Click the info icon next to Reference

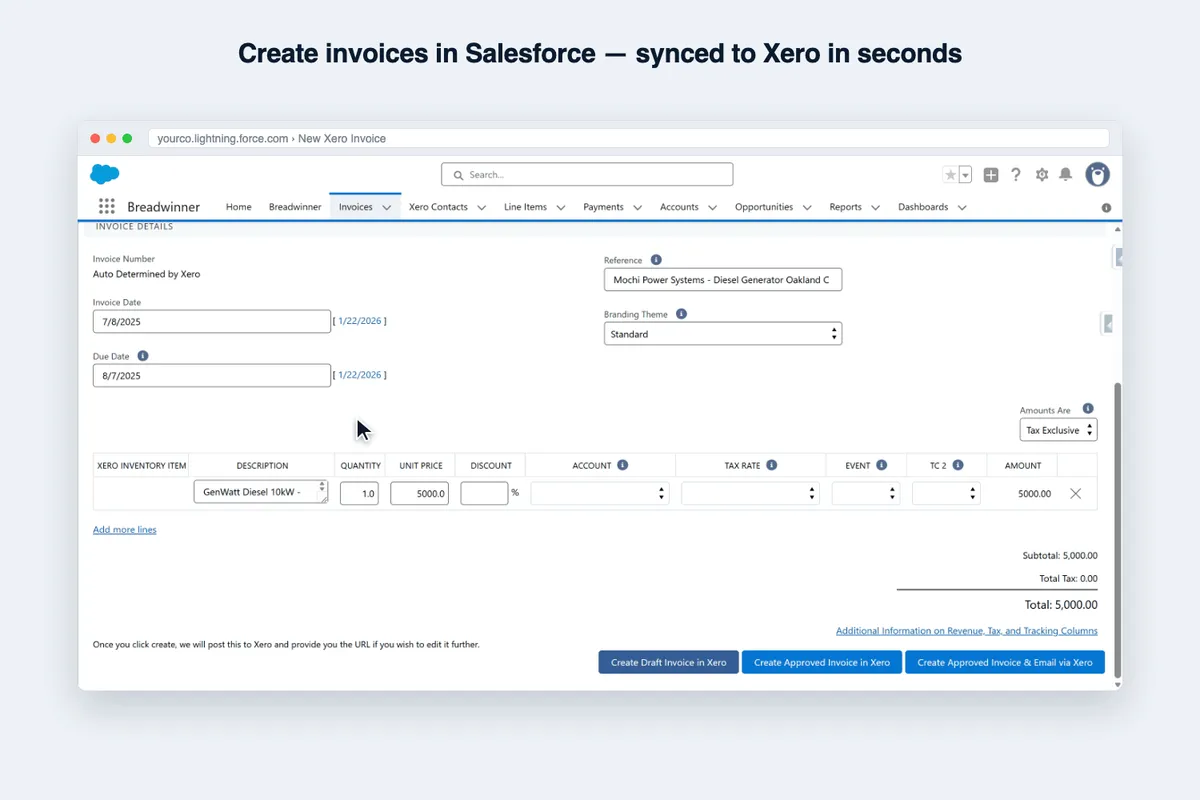pos(656,260)
